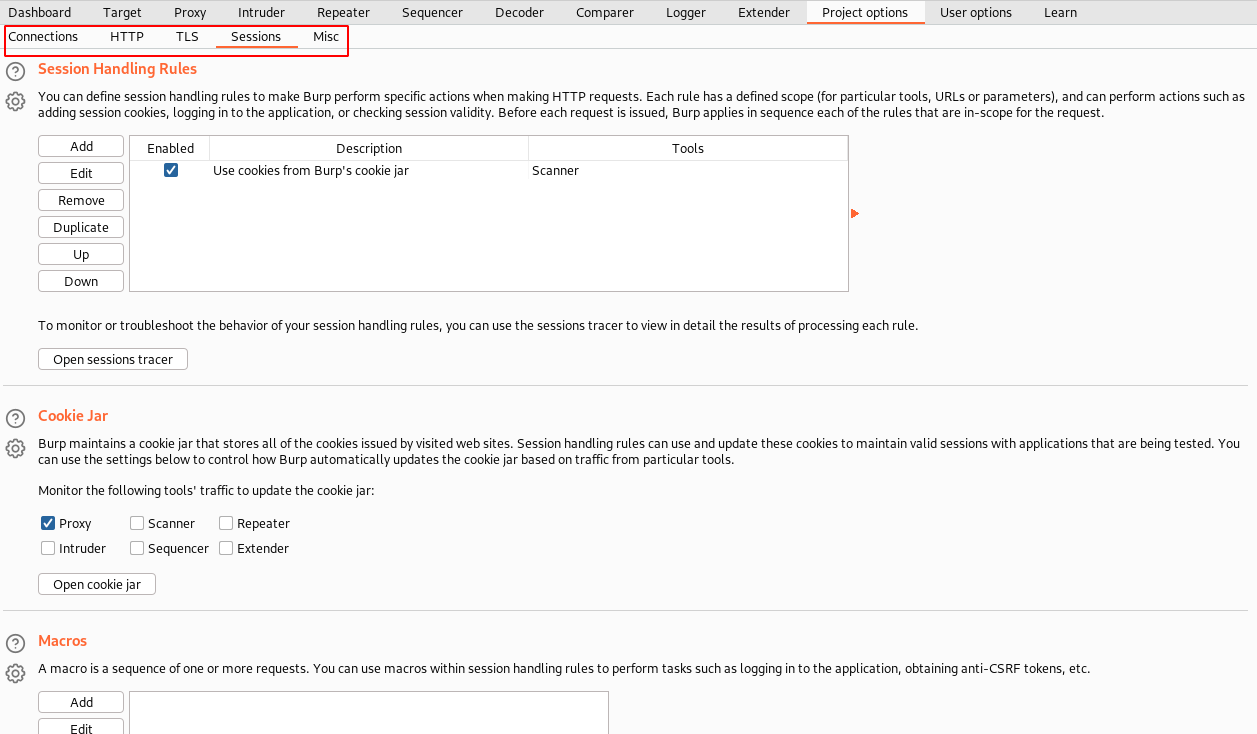Open the Cookie Jar gear settings icon
Viewport: 1257px width, 734px height.
pos(15,448)
